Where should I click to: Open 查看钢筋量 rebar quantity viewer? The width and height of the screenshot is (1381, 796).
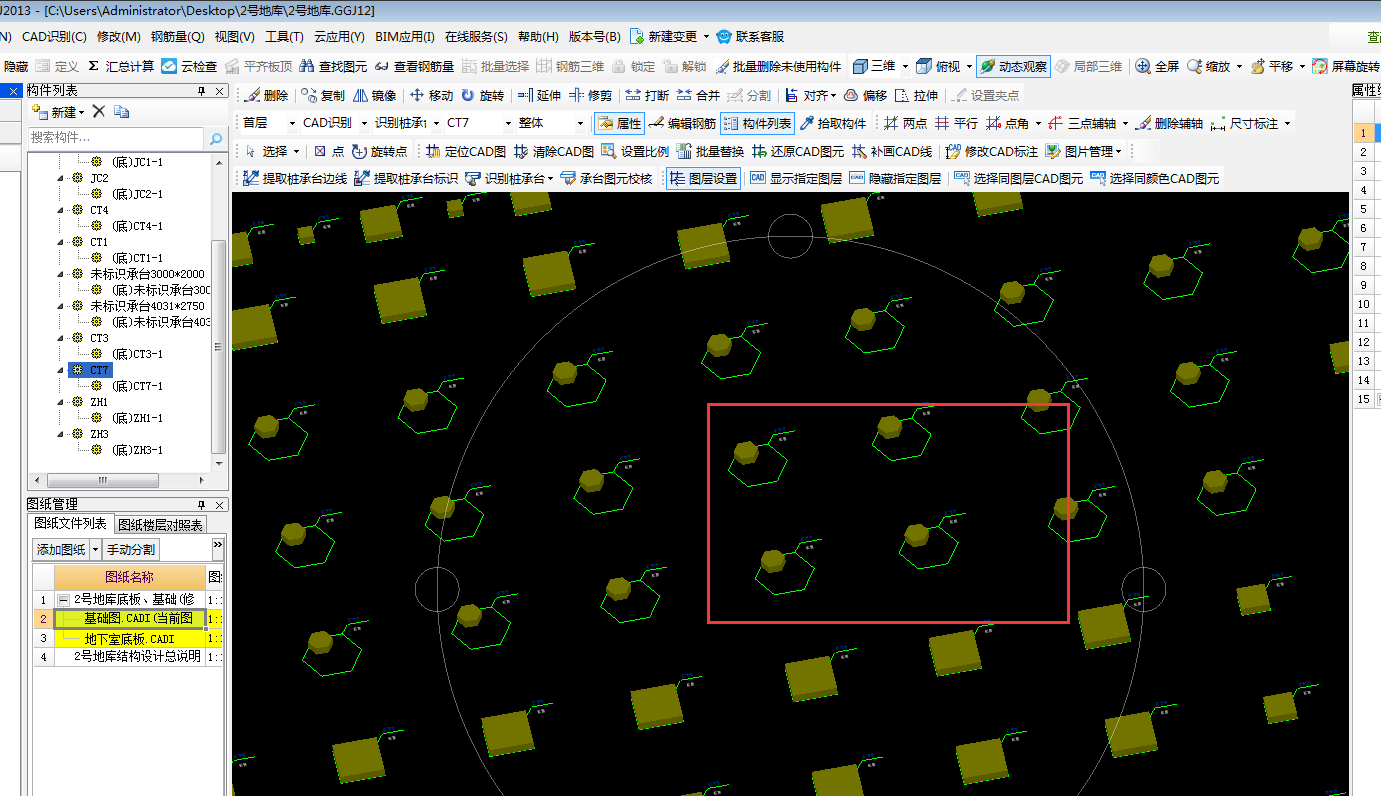coord(413,66)
